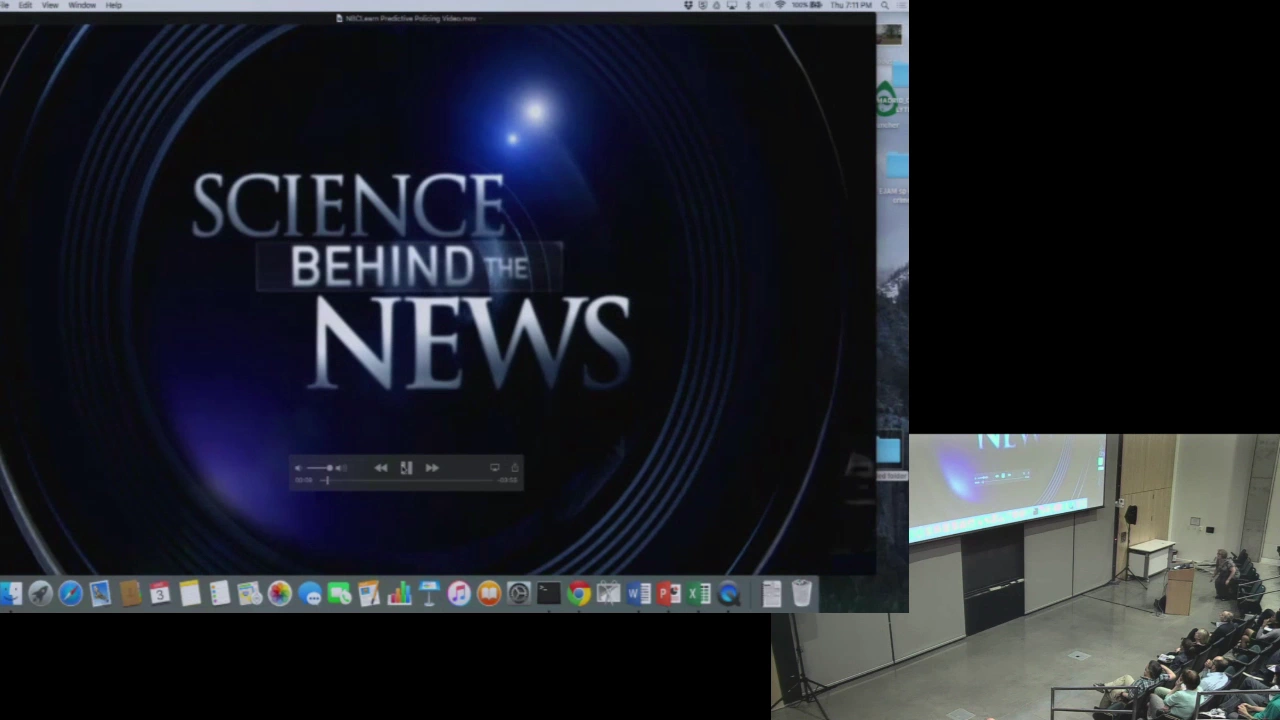Open the Window menu
Image resolution: width=1280 pixels, height=720 pixels.
click(82, 5)
